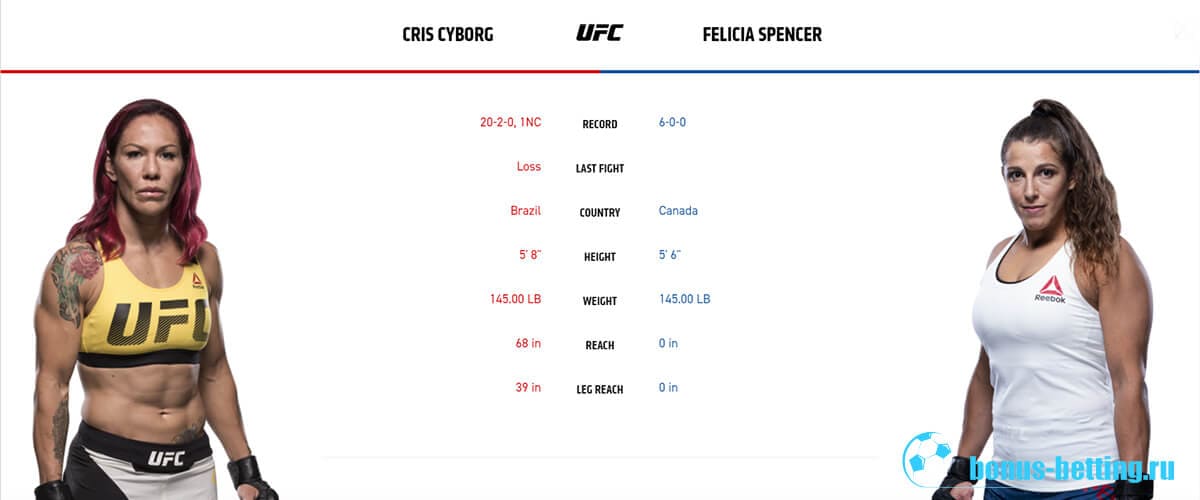Screen dimensions: 1200x500
Task: Click the RECORD stat label
Action: 600,124
